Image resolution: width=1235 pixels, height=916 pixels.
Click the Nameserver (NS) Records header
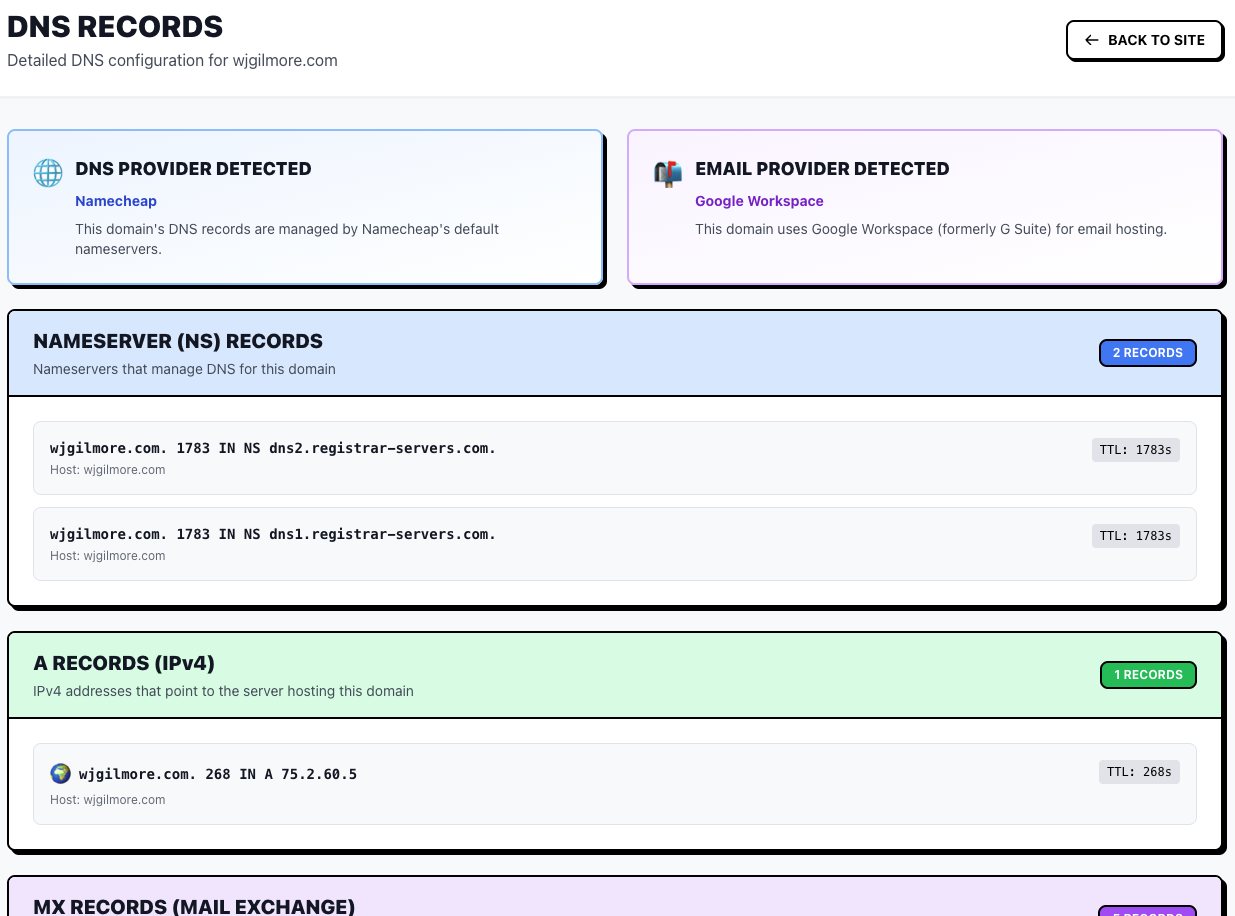point(178,341)
